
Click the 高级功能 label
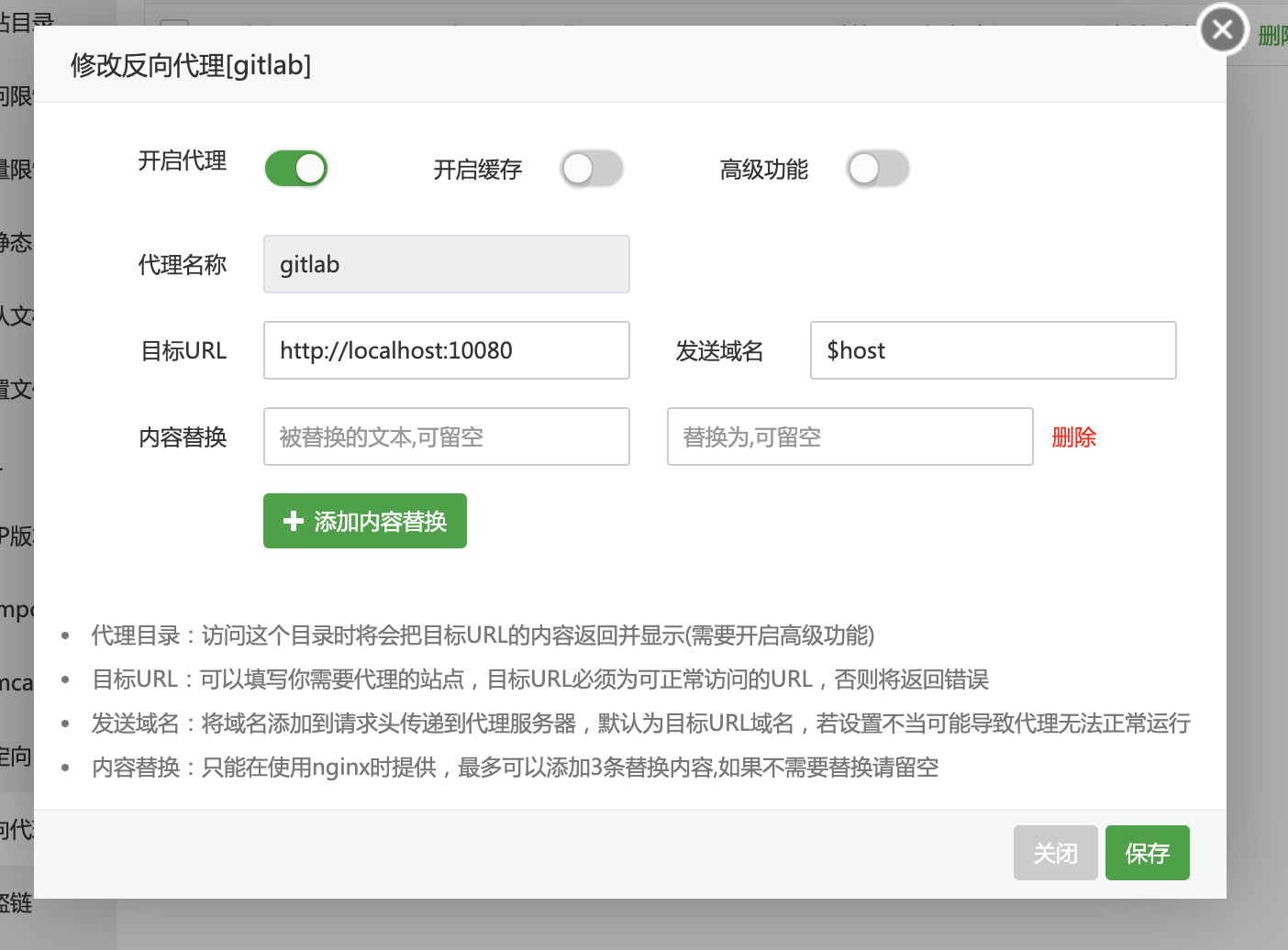(x=764, y=170)
